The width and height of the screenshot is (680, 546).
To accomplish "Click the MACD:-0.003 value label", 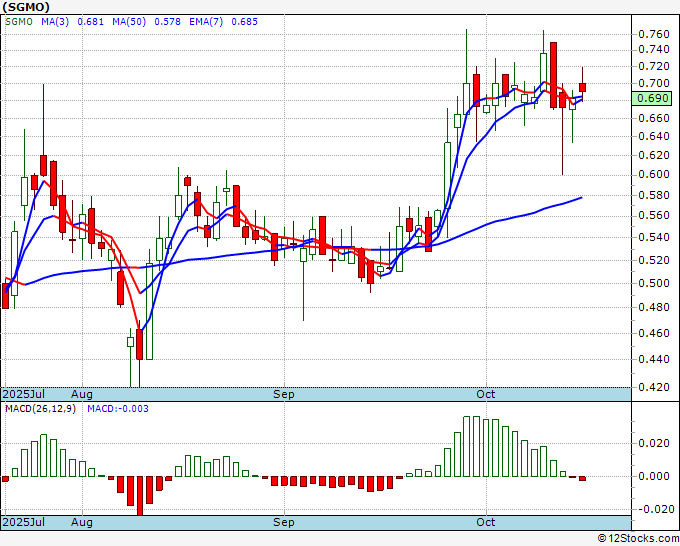I will point(118,409).
